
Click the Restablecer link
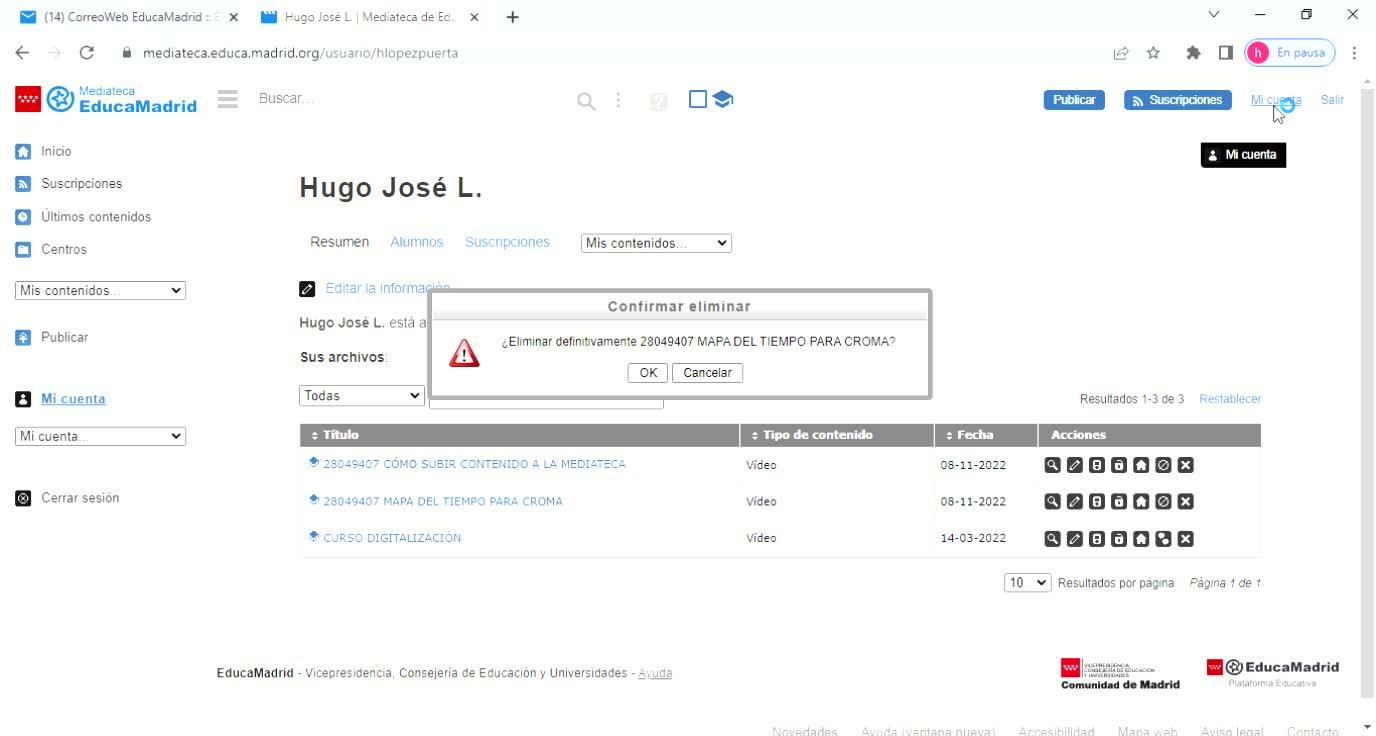click(1230, 399)
